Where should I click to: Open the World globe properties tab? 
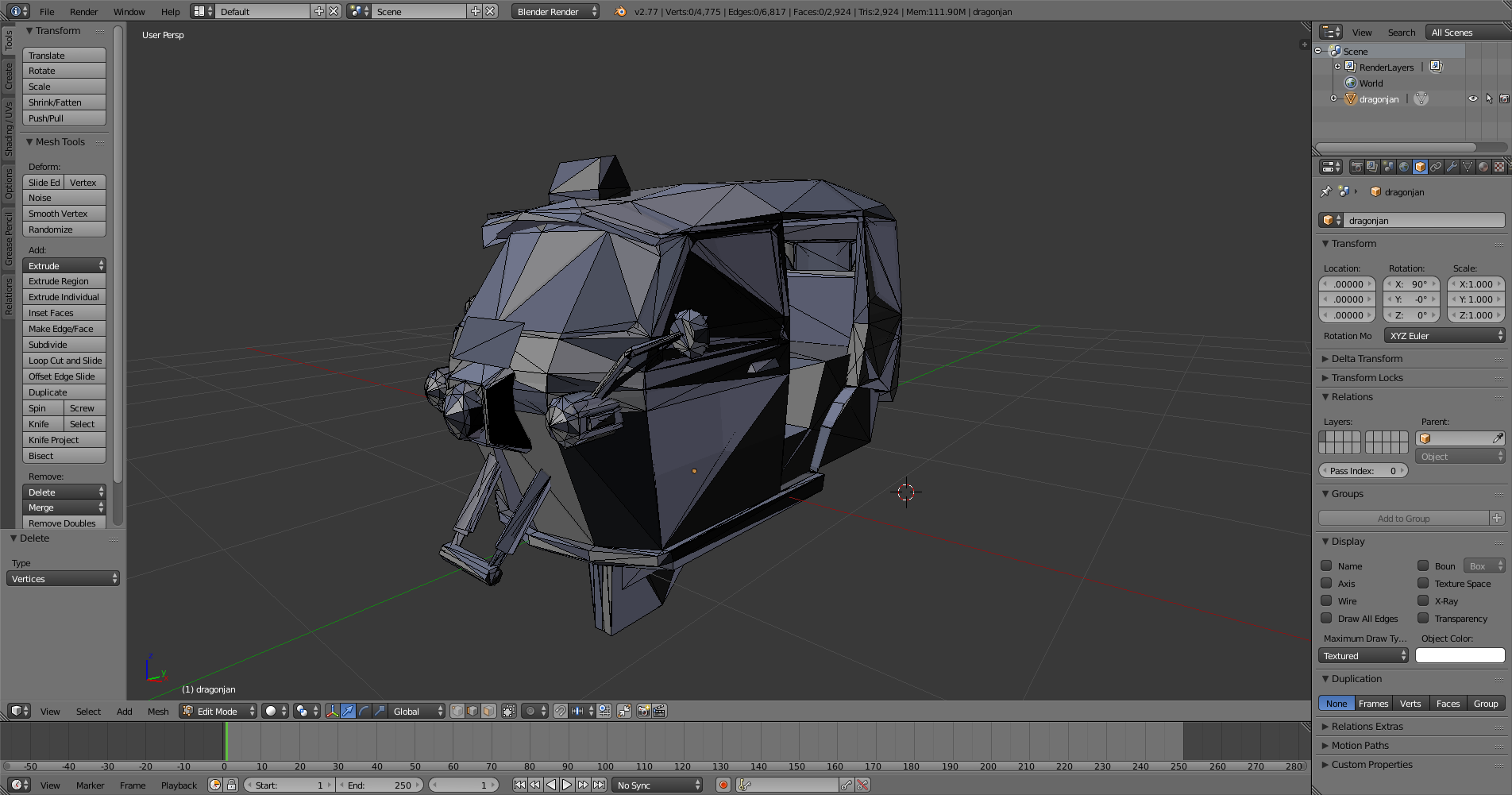[1404, 167]
